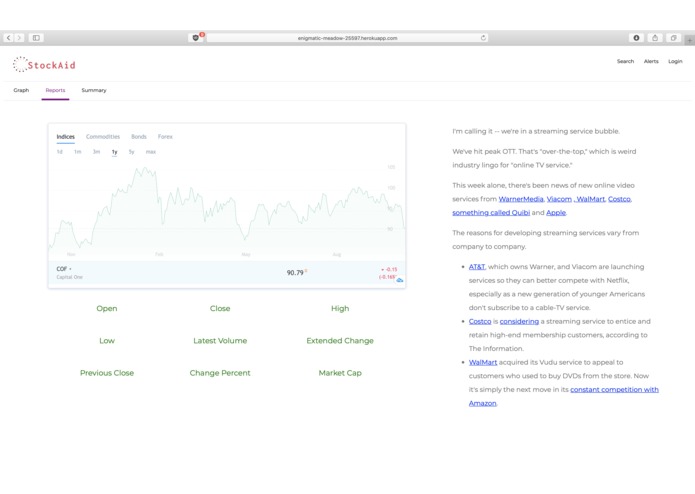Click Login in the top navigation
The height and width of the screenshot is (494, 695).
(675, 61)
